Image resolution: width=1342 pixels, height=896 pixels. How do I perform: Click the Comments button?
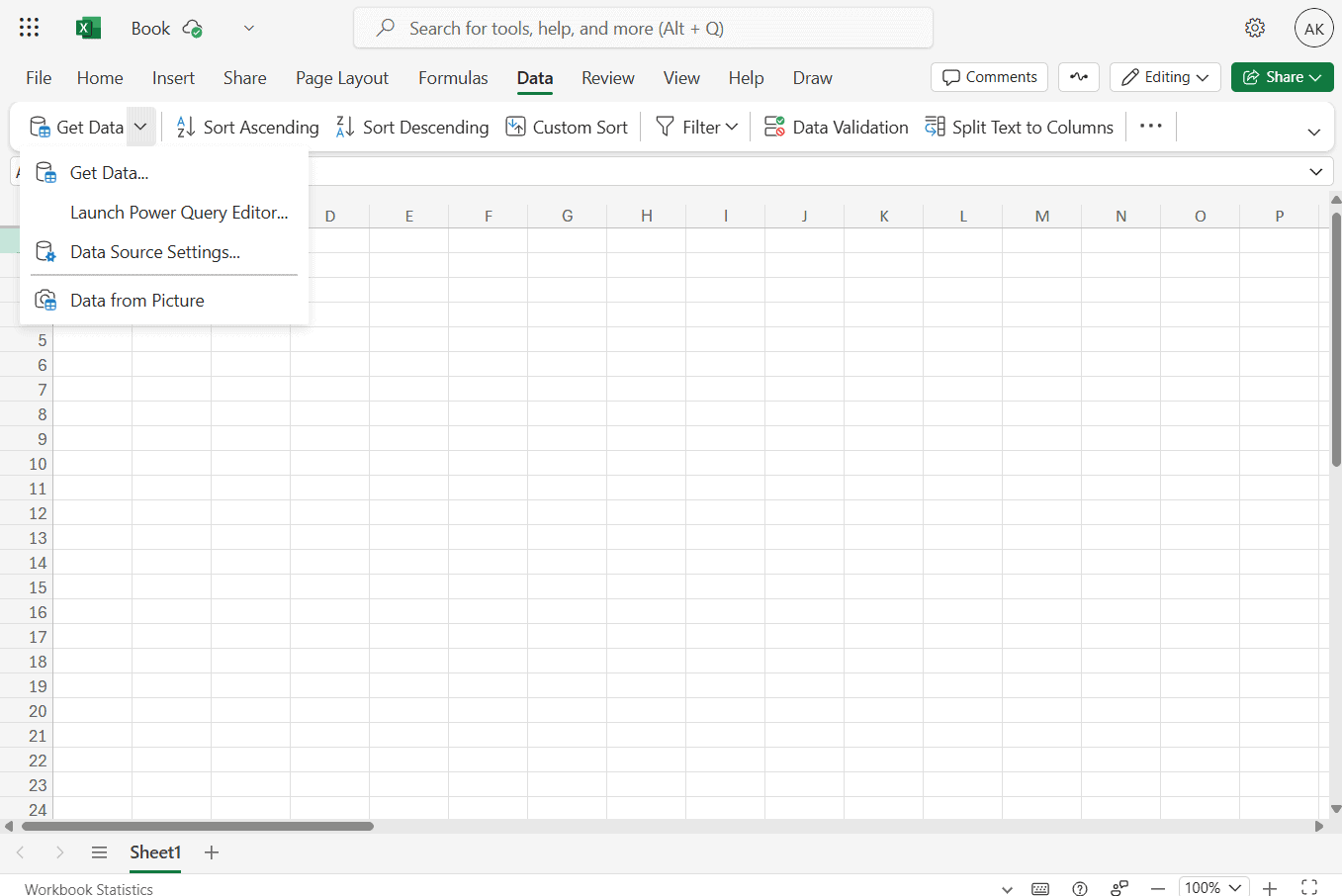click(x=989, y=77)
